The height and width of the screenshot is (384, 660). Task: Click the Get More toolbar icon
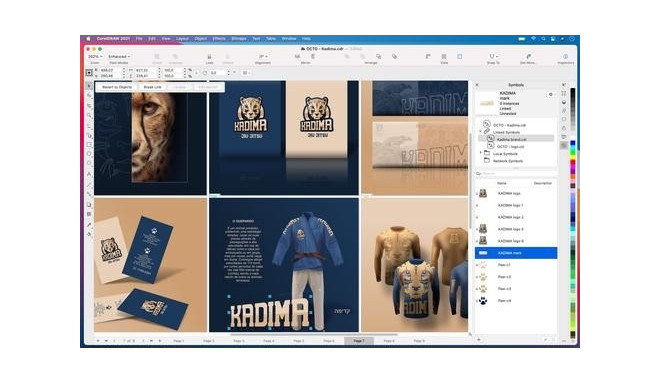(x=528, y=56)
